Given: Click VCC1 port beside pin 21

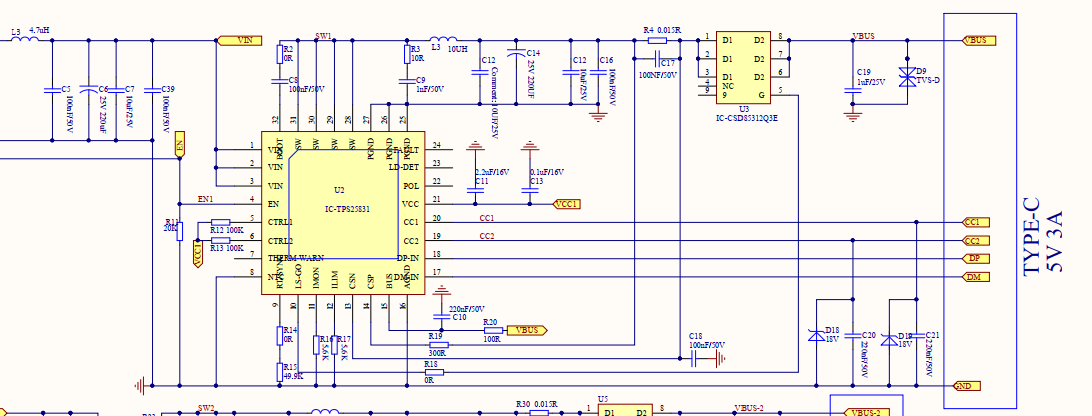Looking at the screenshot, I should [567, 204].
